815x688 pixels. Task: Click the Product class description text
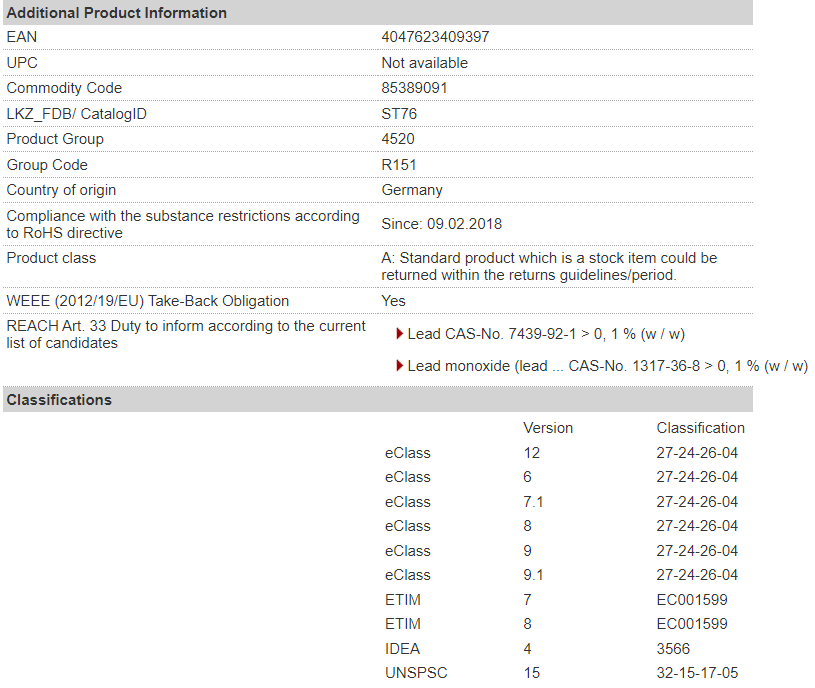click(549, 267)
